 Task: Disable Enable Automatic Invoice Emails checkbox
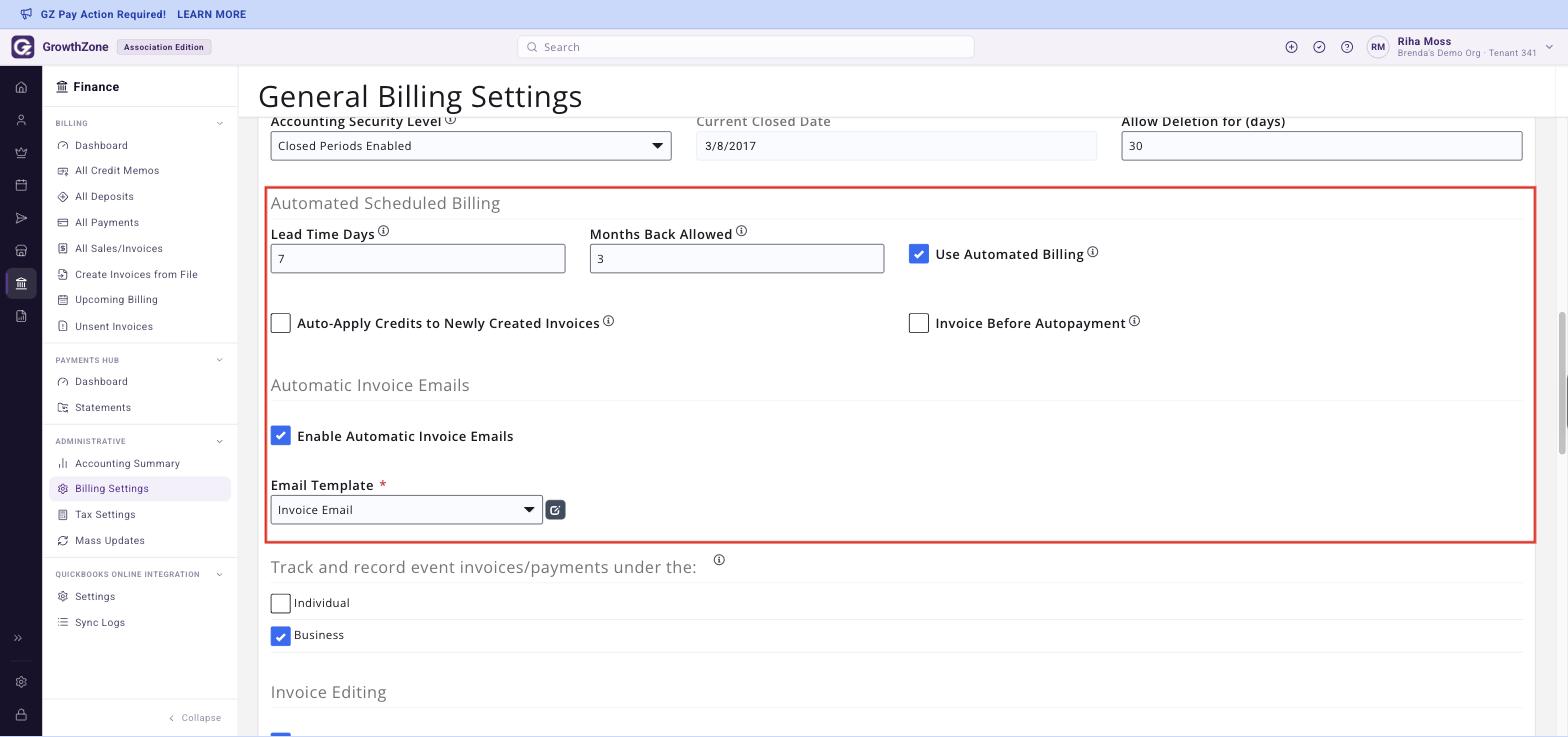pyautogui.click(x=281, y=436)
